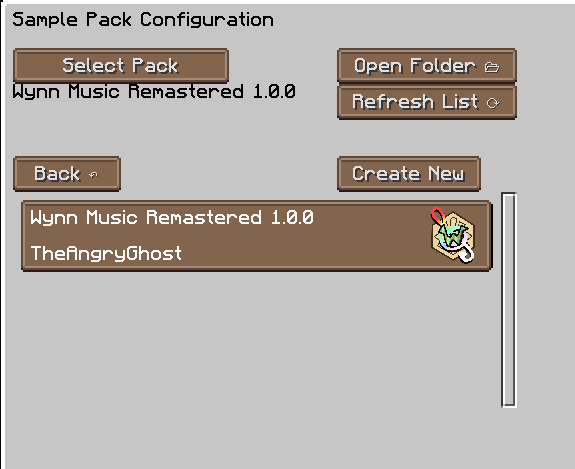This screenshot has width=575, height=469.
Task: Click the Create New label
Action: click(x=409, y=173)
